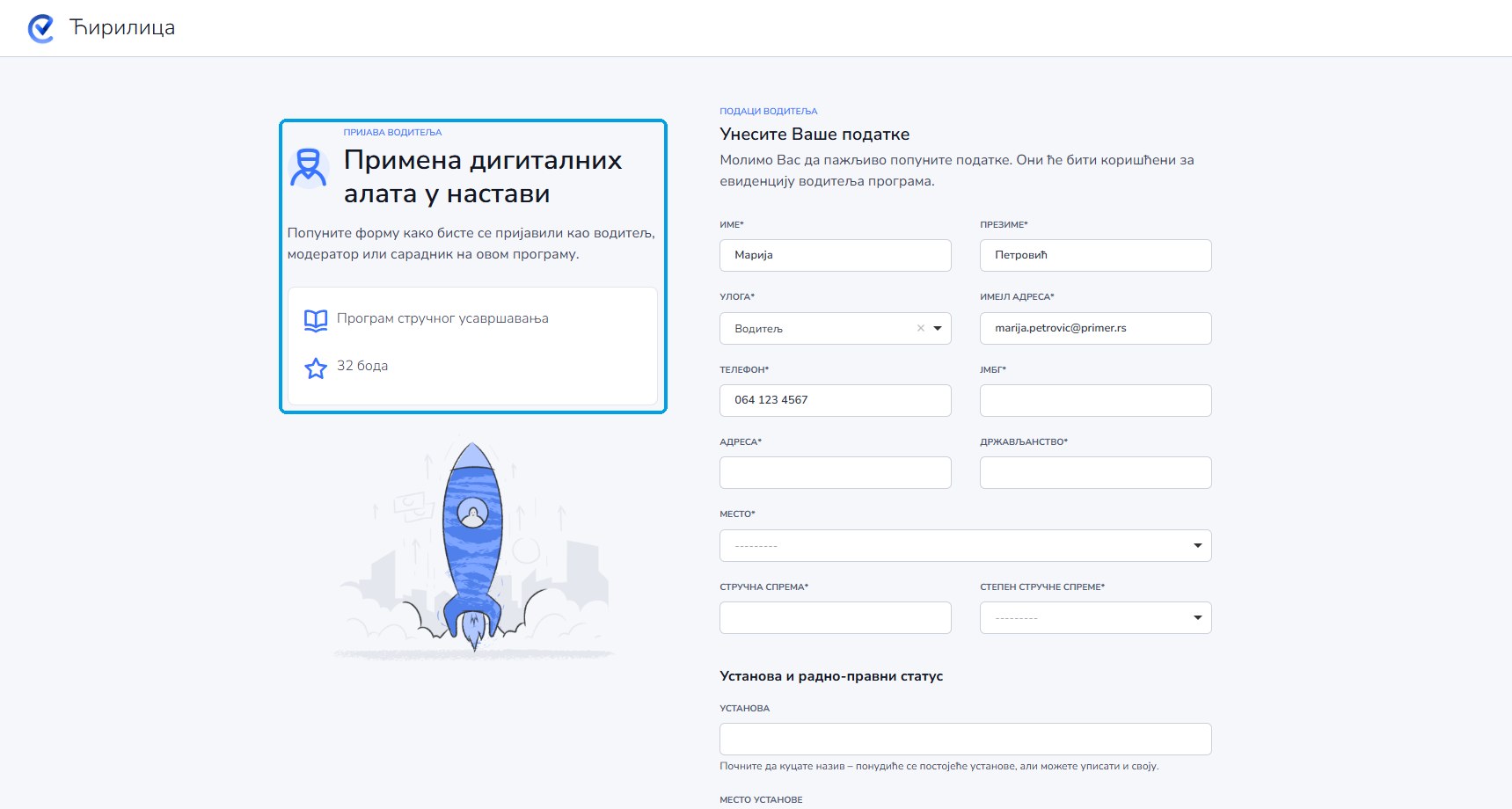Click the Држављанство input field

coord(1095,472)
